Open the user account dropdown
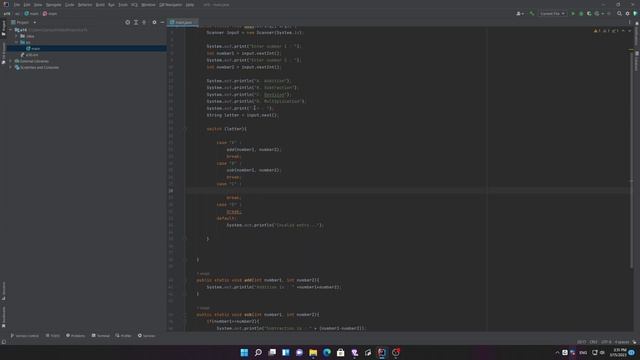Screen dimensions: 640x360 point(520,14)
